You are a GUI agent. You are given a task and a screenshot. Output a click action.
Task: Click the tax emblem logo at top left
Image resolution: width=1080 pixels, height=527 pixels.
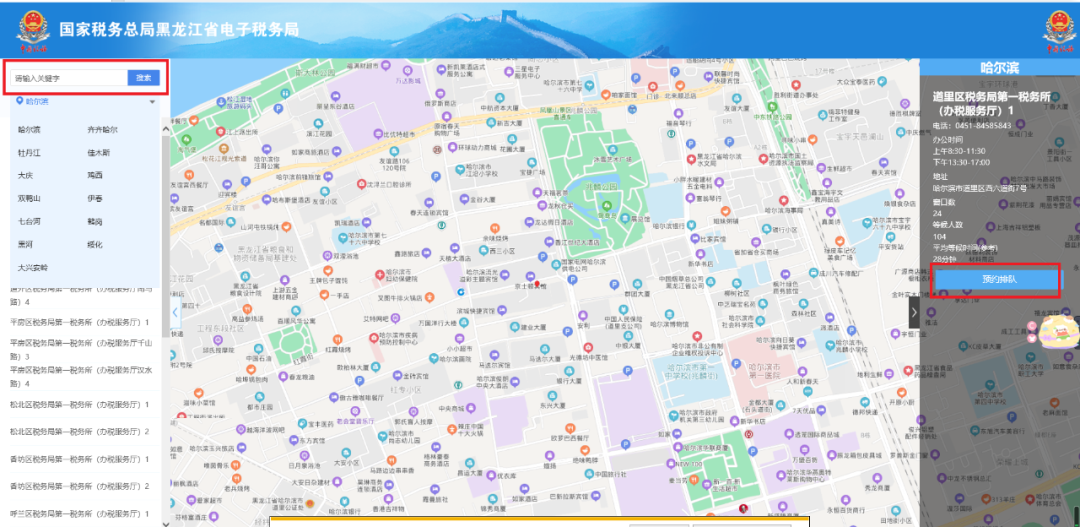pyautogui.click(x=32, y=30)
